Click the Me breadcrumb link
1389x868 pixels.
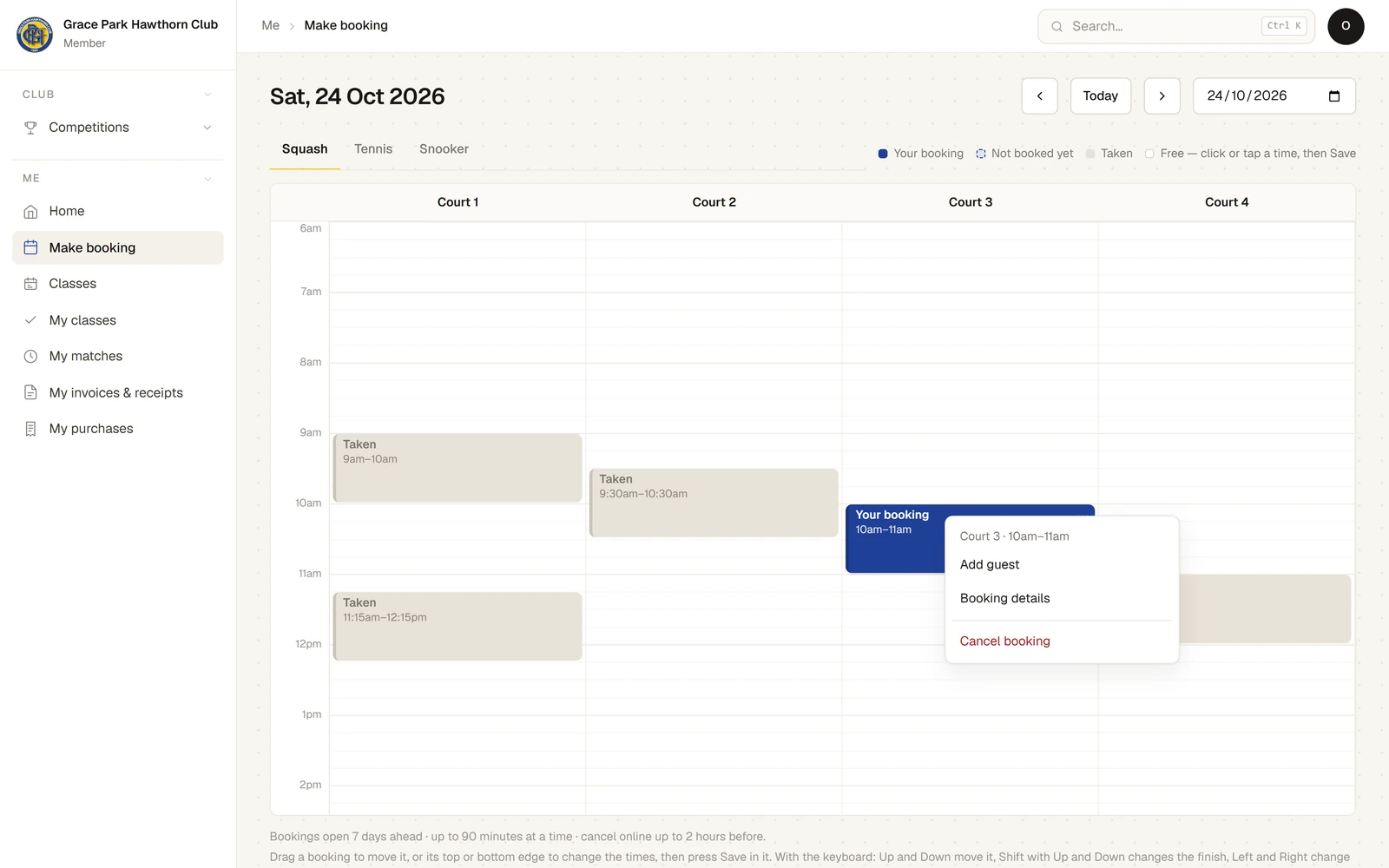point(271,26)
